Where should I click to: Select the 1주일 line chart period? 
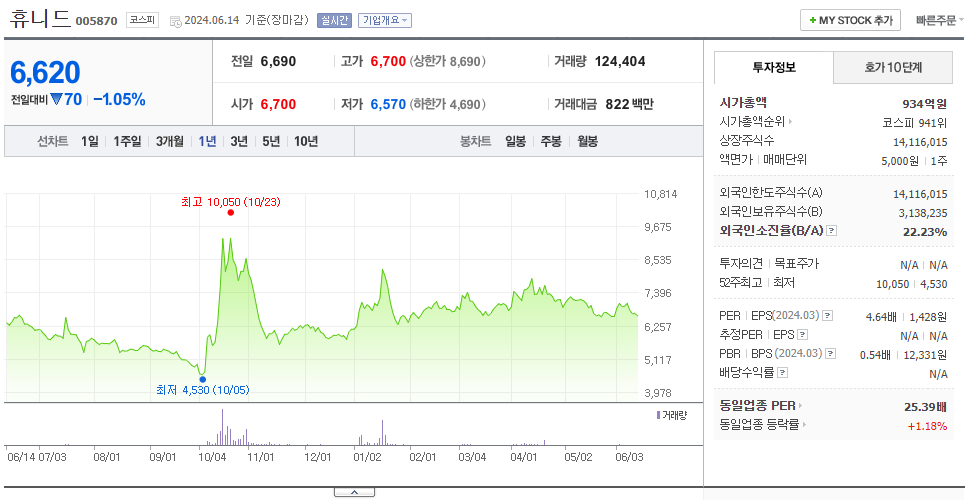point(127,141)
